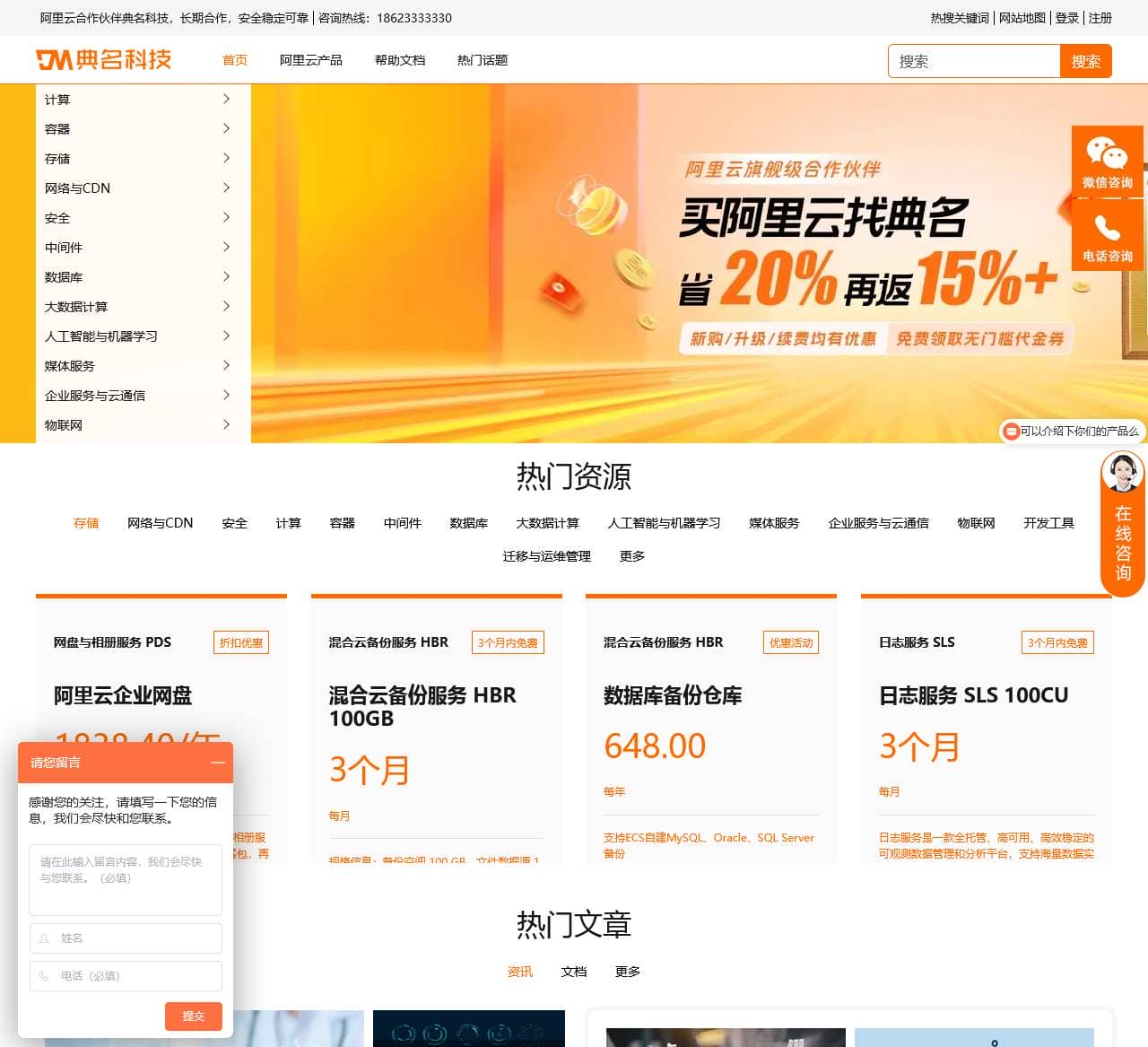Go to 首页 in the navigation
The width and height of the screenshot is (1148, 1047).
click(x=235, y=60)
